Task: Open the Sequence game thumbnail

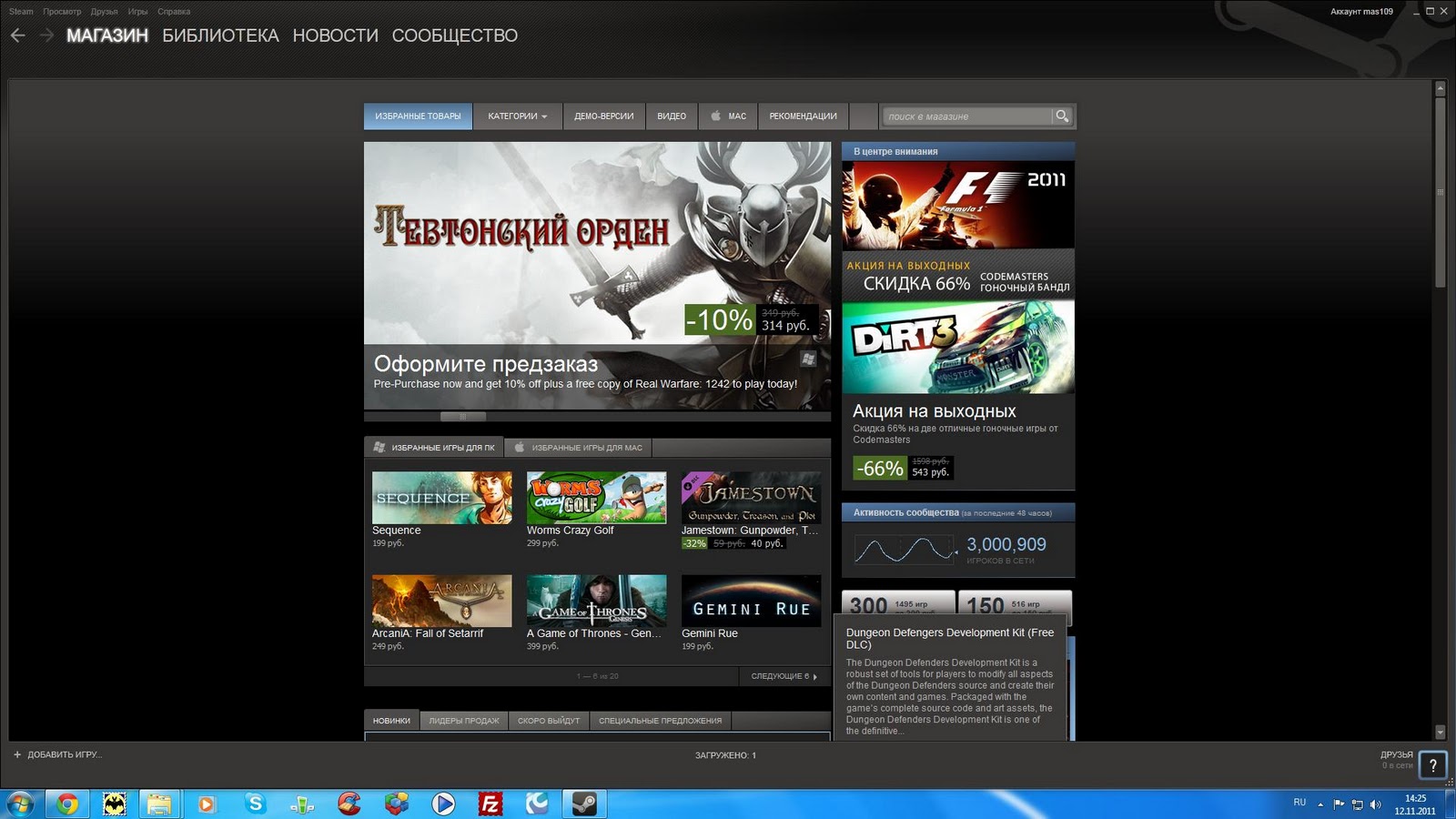Action: pos(442,498)
